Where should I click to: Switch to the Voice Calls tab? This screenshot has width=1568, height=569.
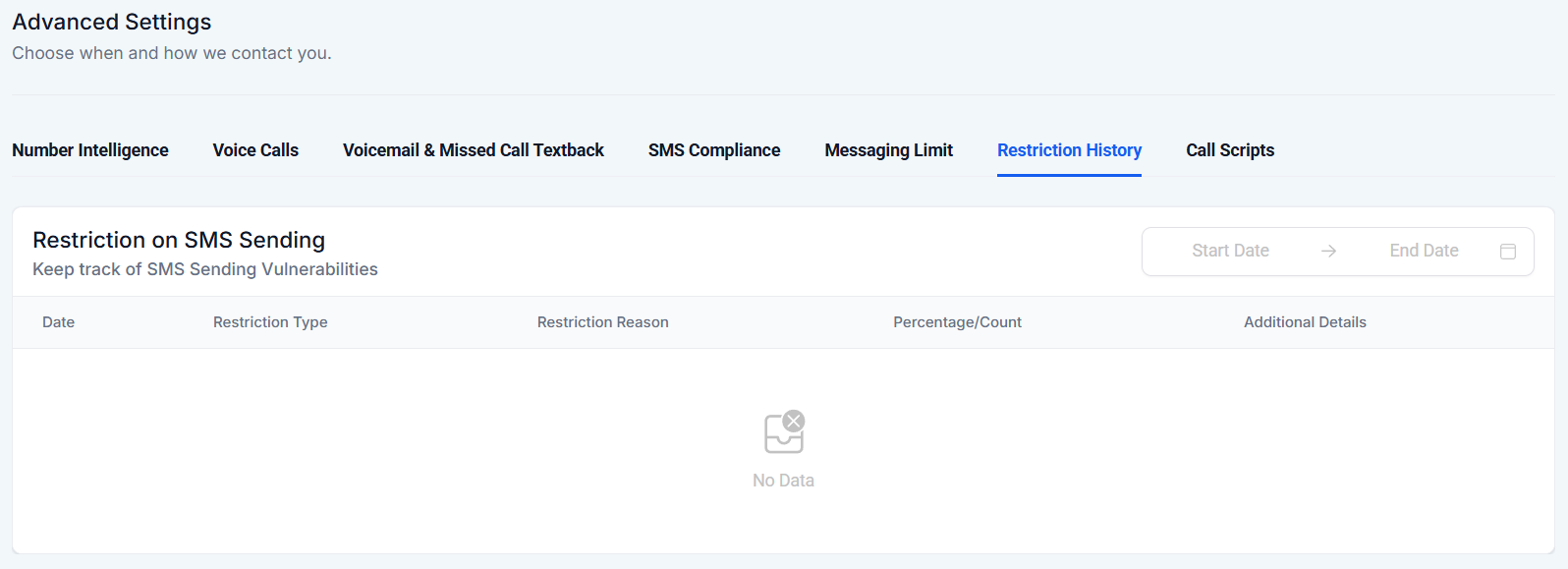point(255,150)
